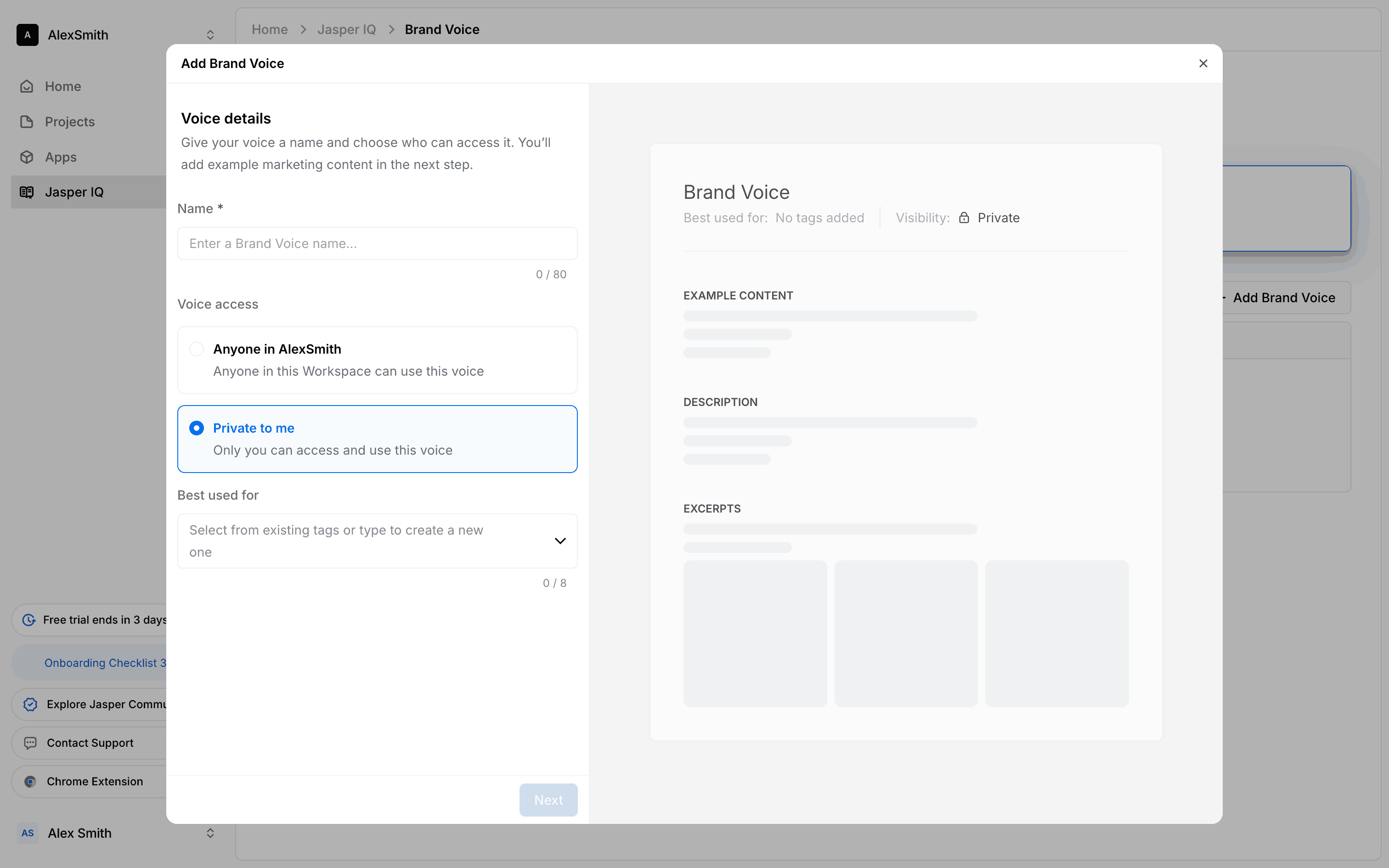Open the Onboarding Checklist item
Viewport: 1389px width, 868px height.
(104, 663)
